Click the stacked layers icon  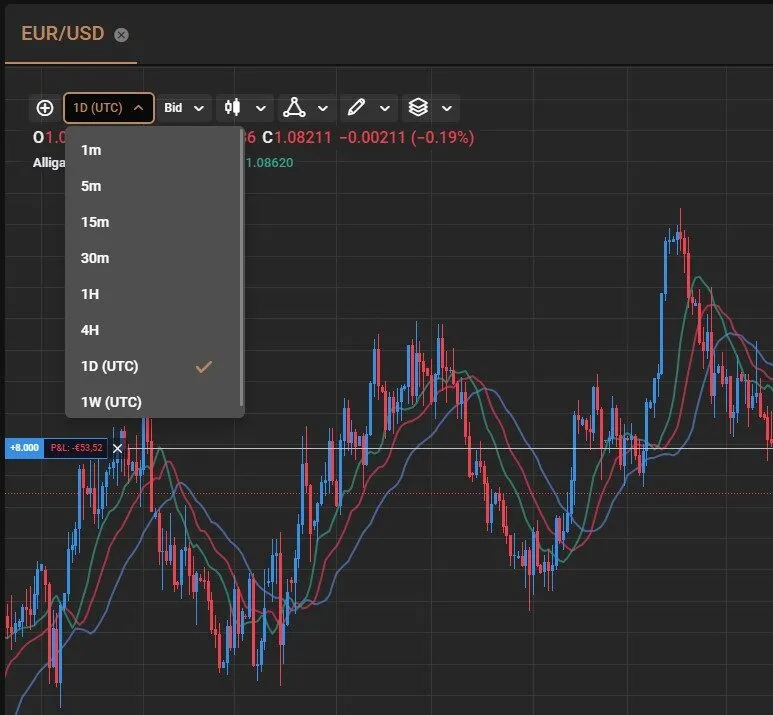point(417,108)
